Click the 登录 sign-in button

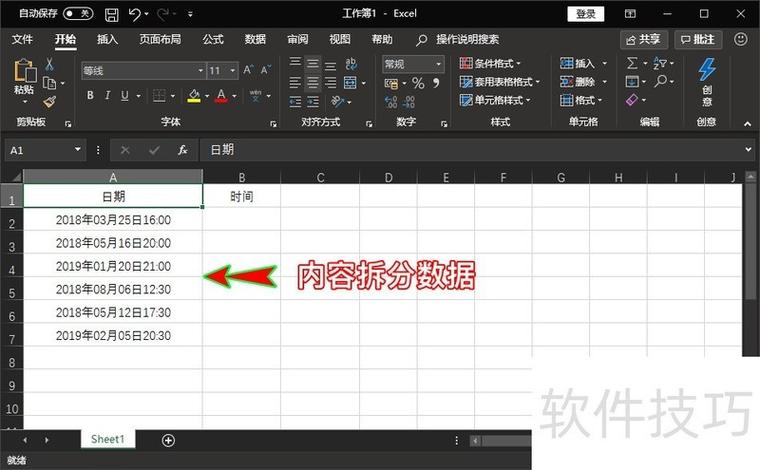tap(586, 14)
